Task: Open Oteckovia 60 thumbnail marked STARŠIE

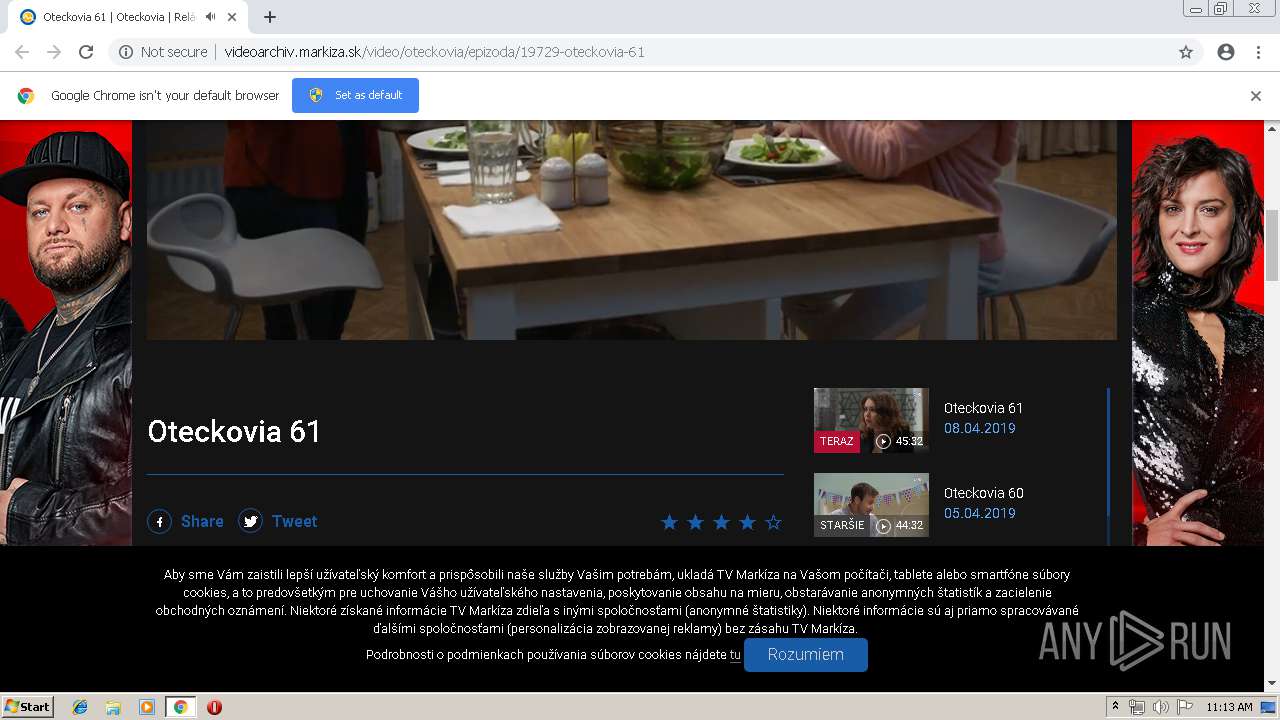Action: [x=871, y=505]
